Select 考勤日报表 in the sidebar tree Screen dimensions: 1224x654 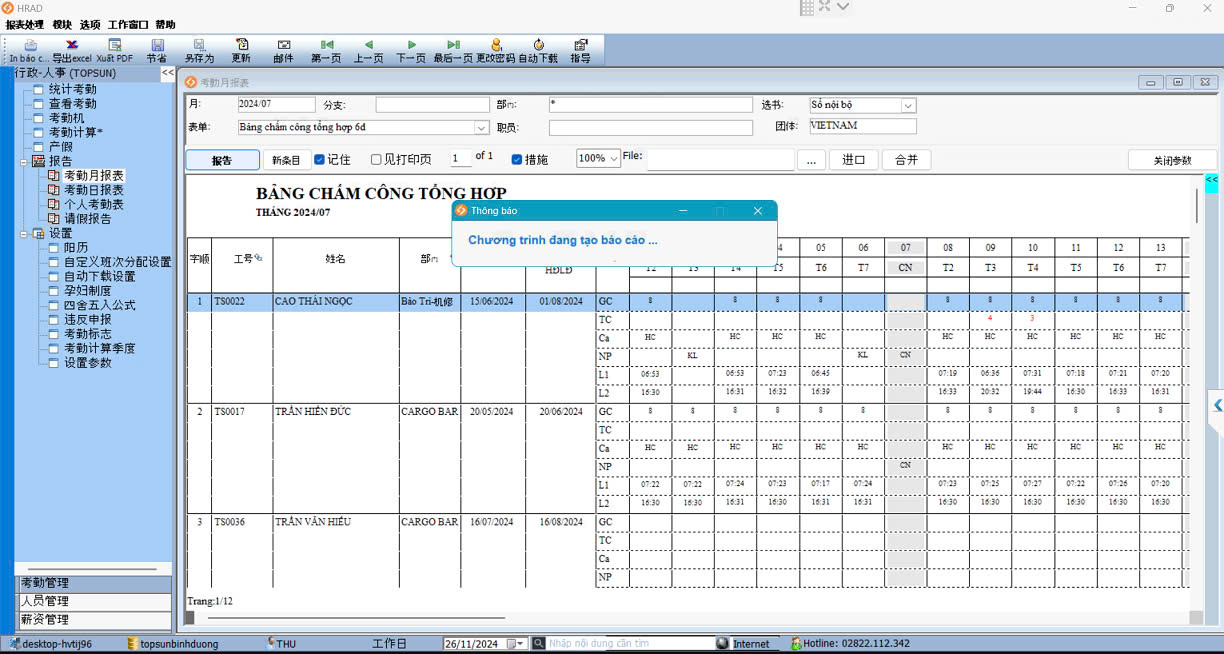click(94, 190)
